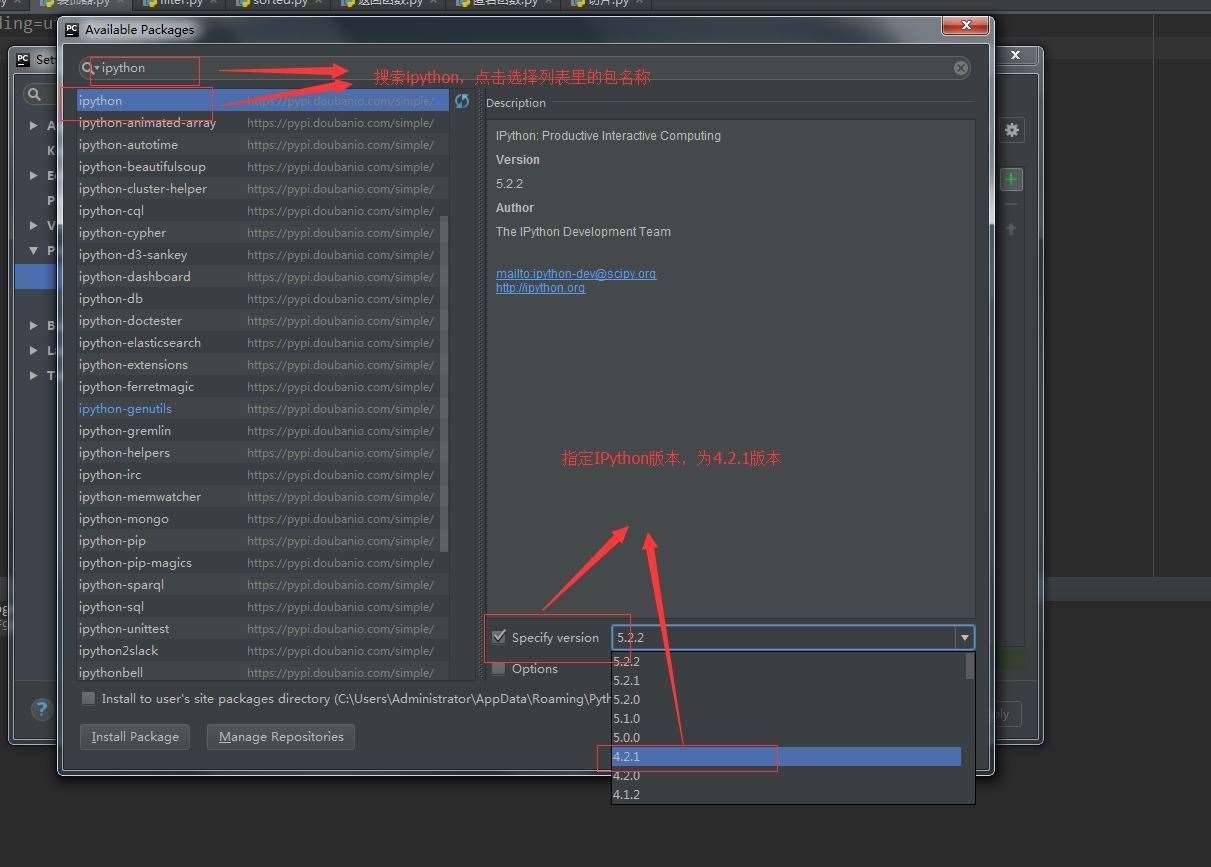1211x867 pixels.
Task: Select ipython-genutils in the package list
Action: pos(125,409)
